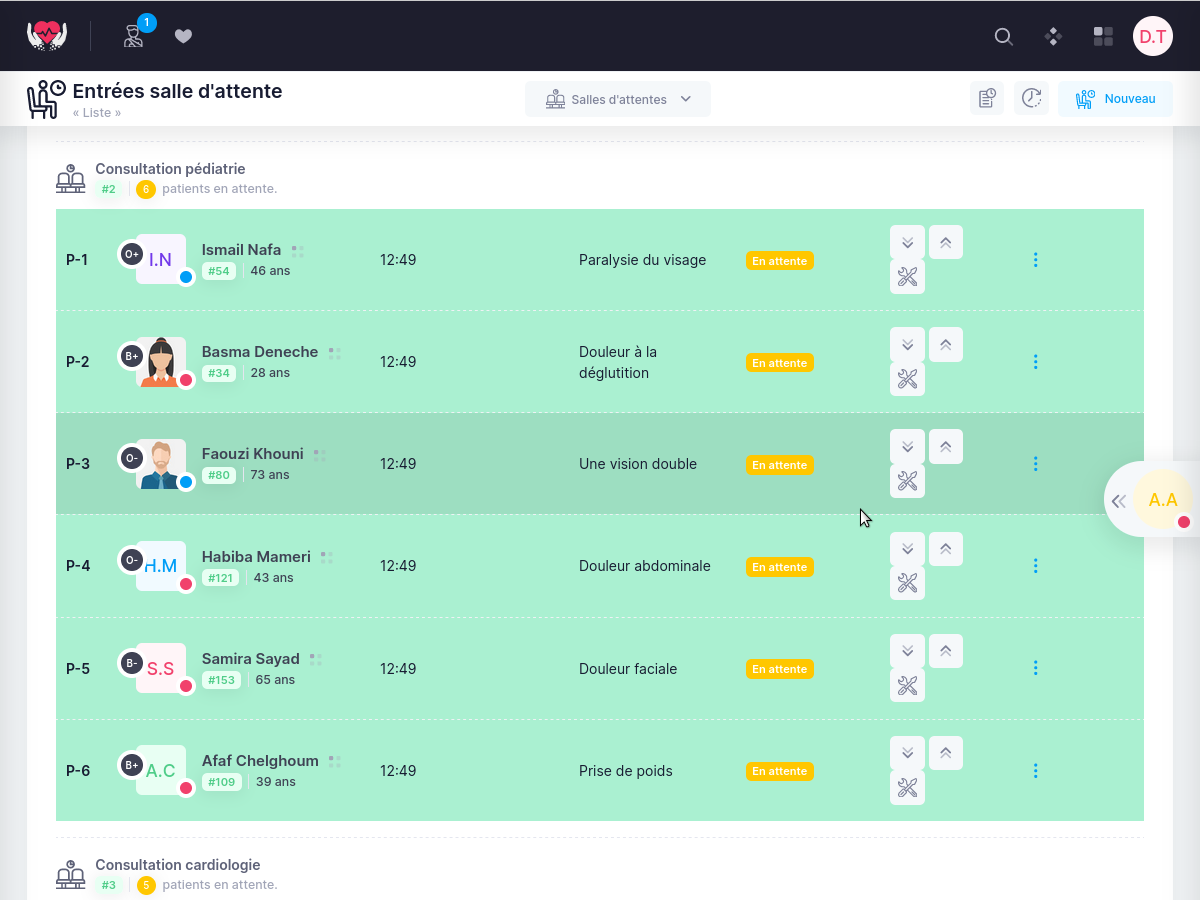Move Habiba Mameri up in queue
1200x900 pixels.
click(x=945, y=548)
